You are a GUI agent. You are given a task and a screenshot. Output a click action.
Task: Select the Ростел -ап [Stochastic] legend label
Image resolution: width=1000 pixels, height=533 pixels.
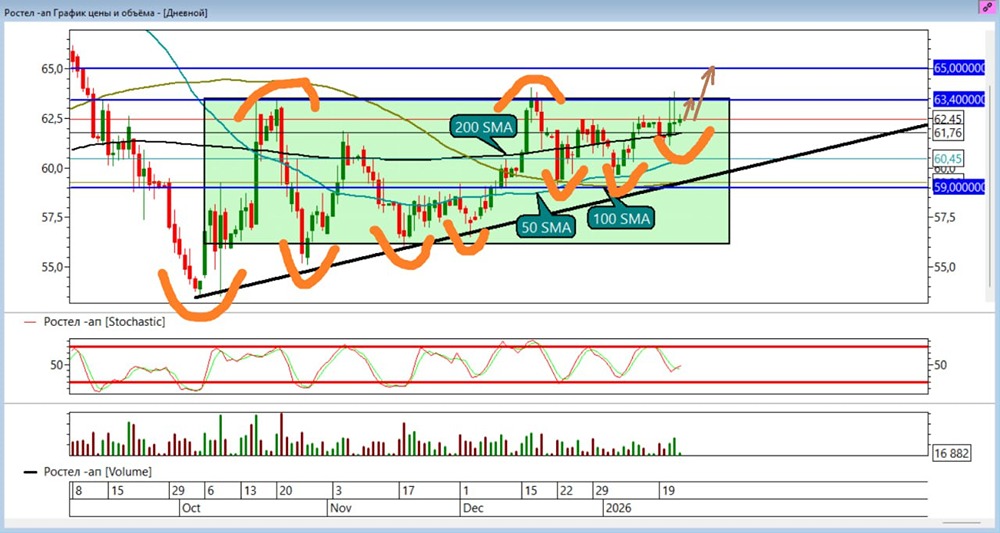tap(104, 322)
